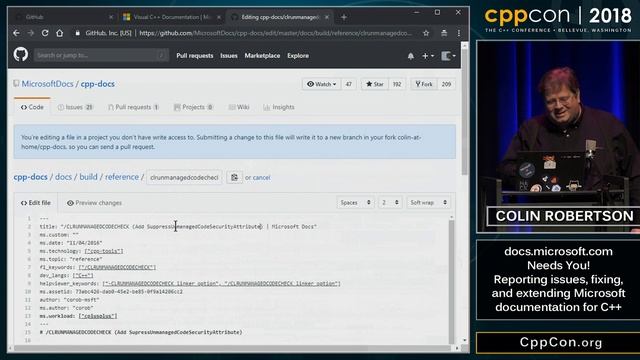Open the MicrosoftDocs organization link
640x360 pixels.
click(x=47, y=84)
